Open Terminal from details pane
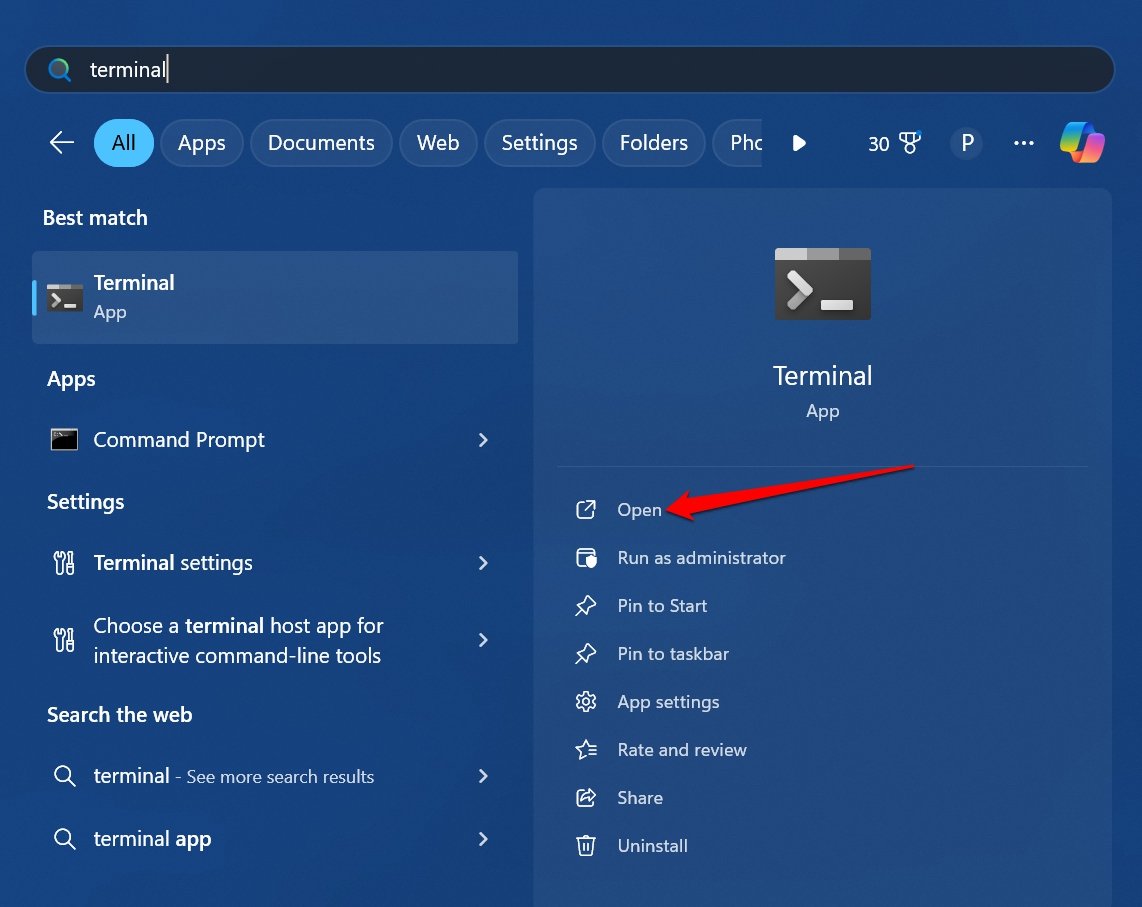The image size is (1142, 907). point(639,510)
